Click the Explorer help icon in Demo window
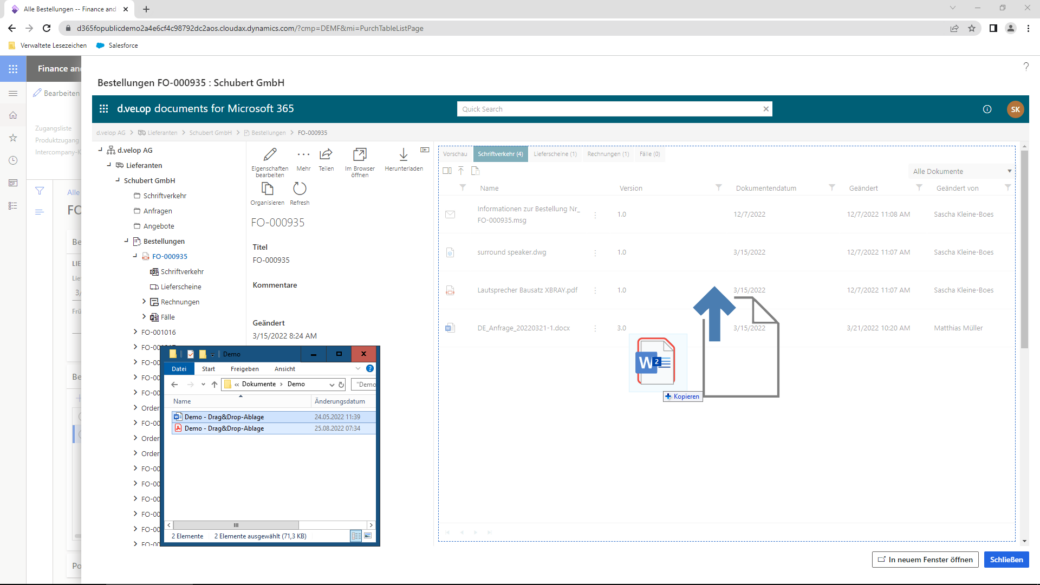The height and width of the screenshot is (585, 1040). tap(369, 369)
